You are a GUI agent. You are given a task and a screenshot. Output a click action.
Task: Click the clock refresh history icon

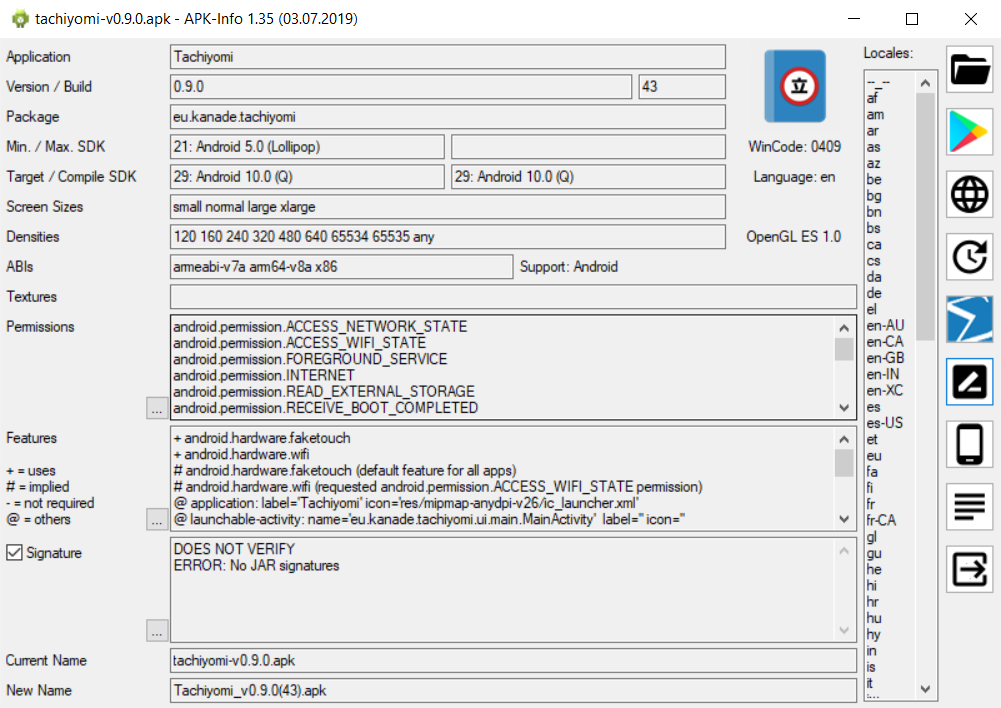(x=969, y=257)
